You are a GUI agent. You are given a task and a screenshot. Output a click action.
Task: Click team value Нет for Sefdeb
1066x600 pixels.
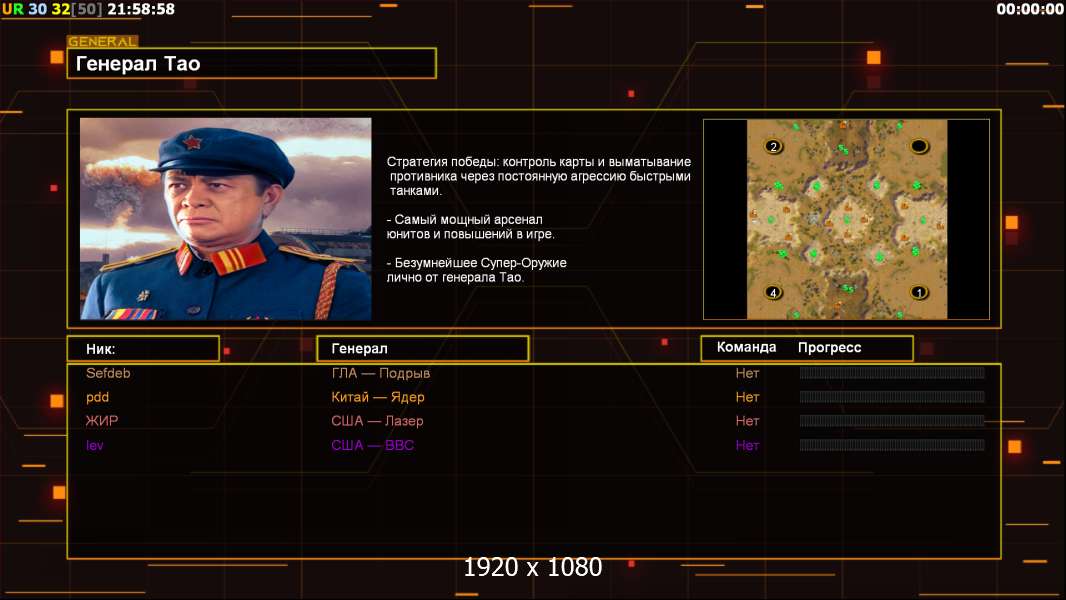point(747,373)
